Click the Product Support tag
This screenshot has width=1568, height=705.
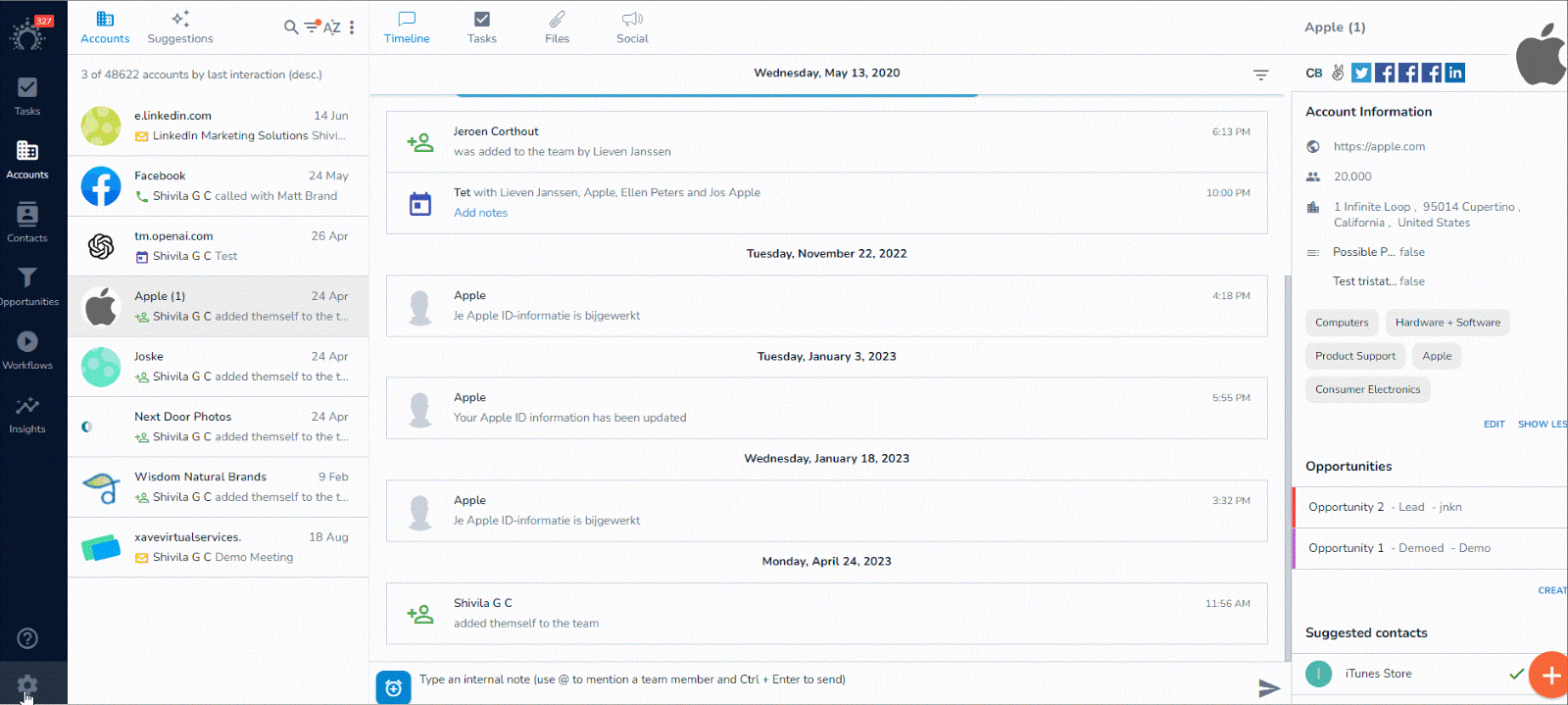coord(1355,356)
